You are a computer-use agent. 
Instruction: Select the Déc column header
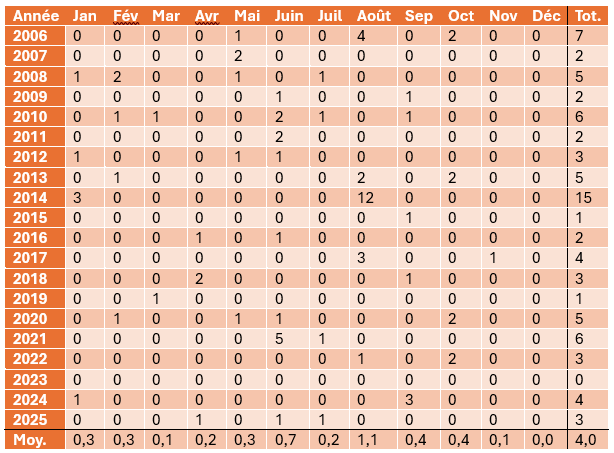coord(546,16)
